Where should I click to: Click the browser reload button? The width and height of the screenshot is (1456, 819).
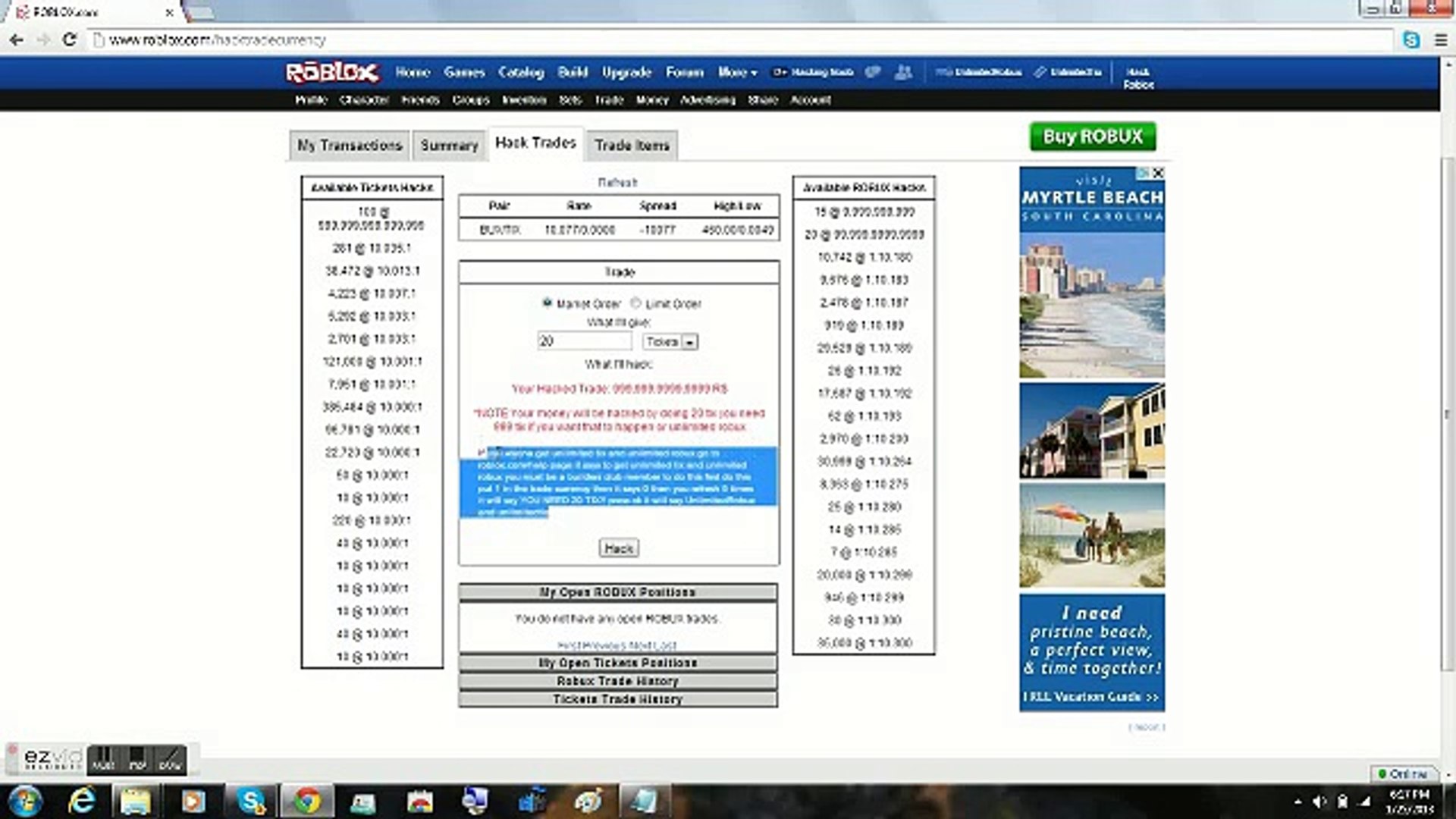pyautogui.click(x=69, y=39)
